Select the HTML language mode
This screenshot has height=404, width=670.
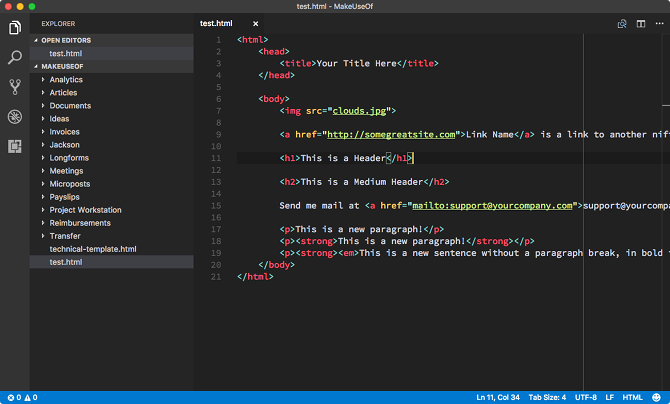[632, 397]
